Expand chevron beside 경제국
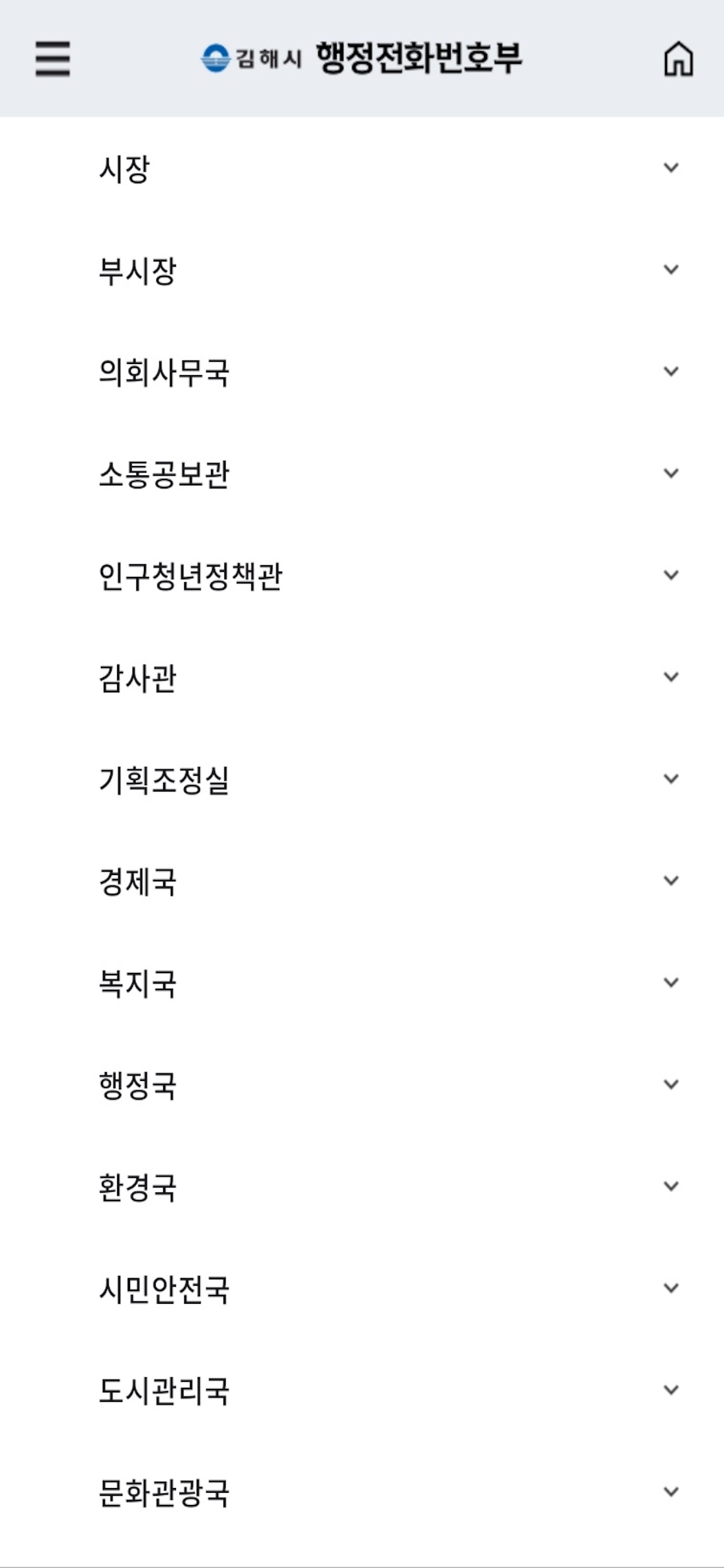Viewport: 724px width, 1568px height. click(671, 880)
